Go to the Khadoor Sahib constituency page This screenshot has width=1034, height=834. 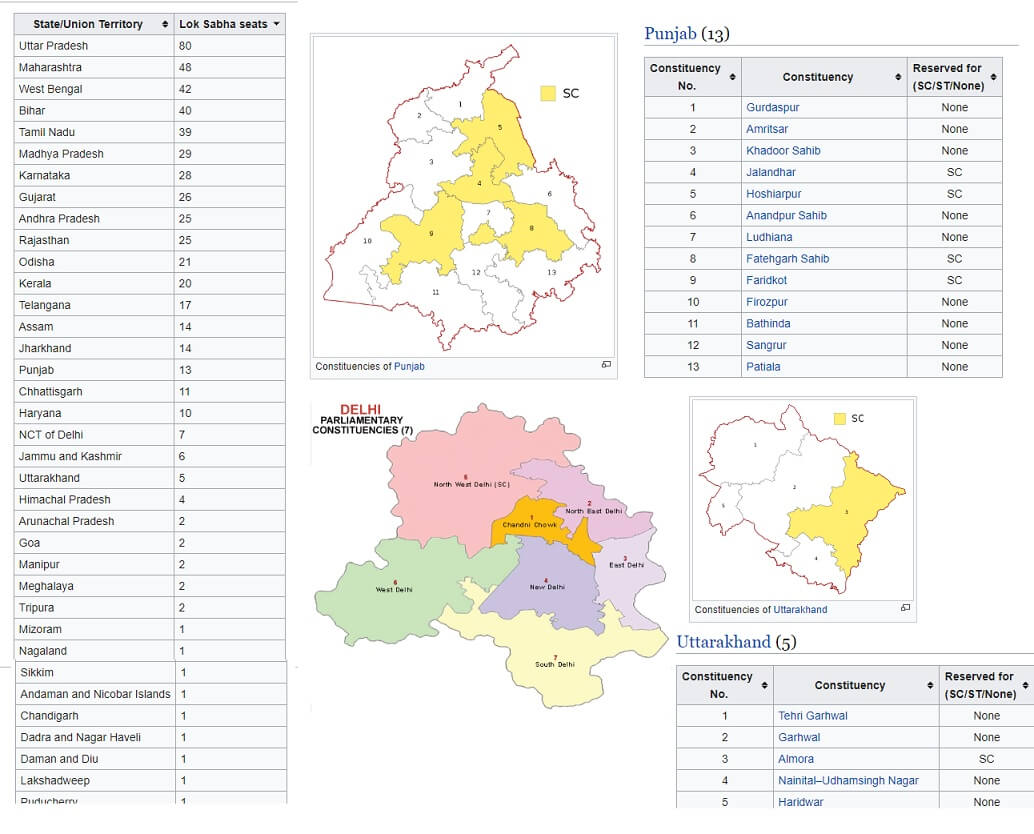click(x=783, y=150)
